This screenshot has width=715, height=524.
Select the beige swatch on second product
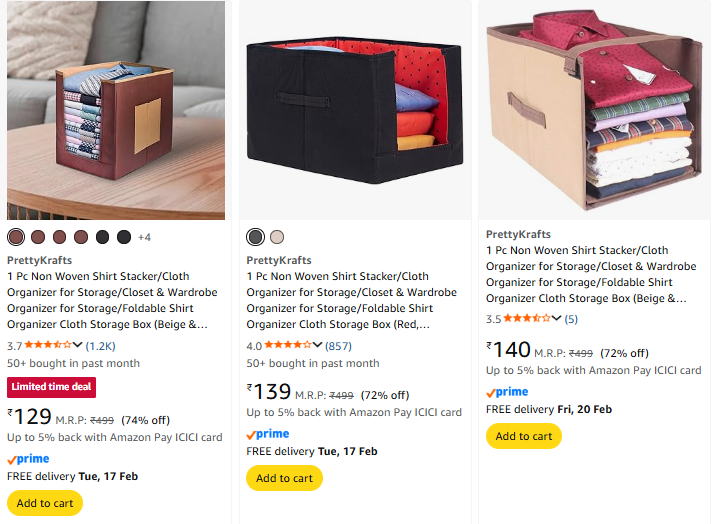pos(277,237)
